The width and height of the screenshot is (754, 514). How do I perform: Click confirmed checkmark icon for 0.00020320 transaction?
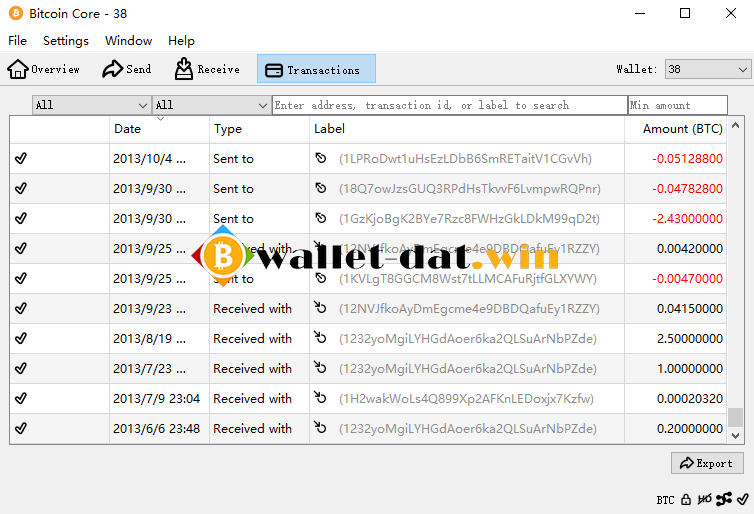point(21,398)
